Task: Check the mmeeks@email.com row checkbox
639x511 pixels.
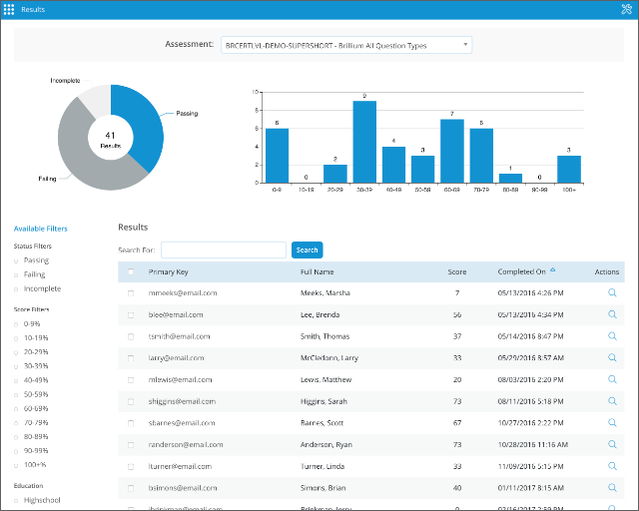Action: pos(131,293)
